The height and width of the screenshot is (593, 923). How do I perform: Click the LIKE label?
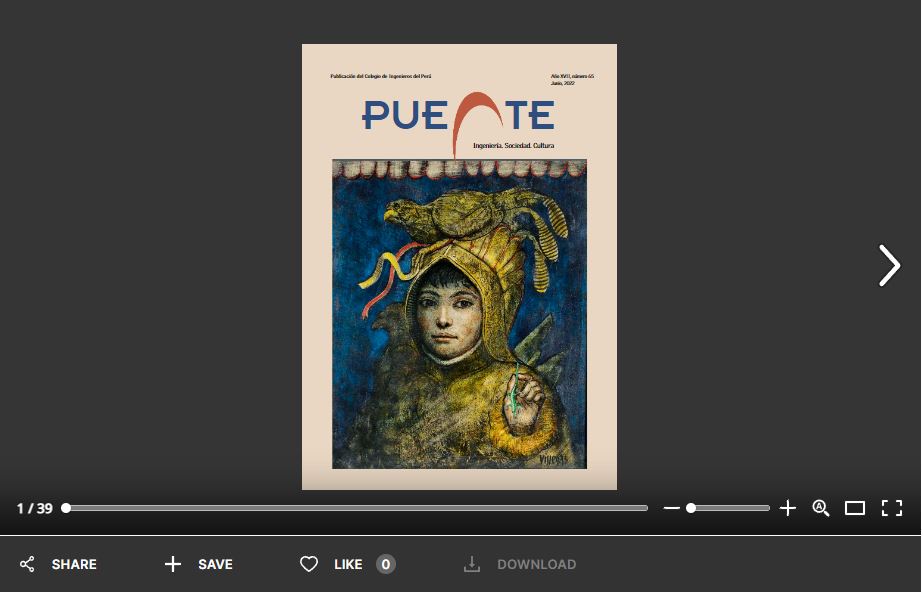(348, 564)
